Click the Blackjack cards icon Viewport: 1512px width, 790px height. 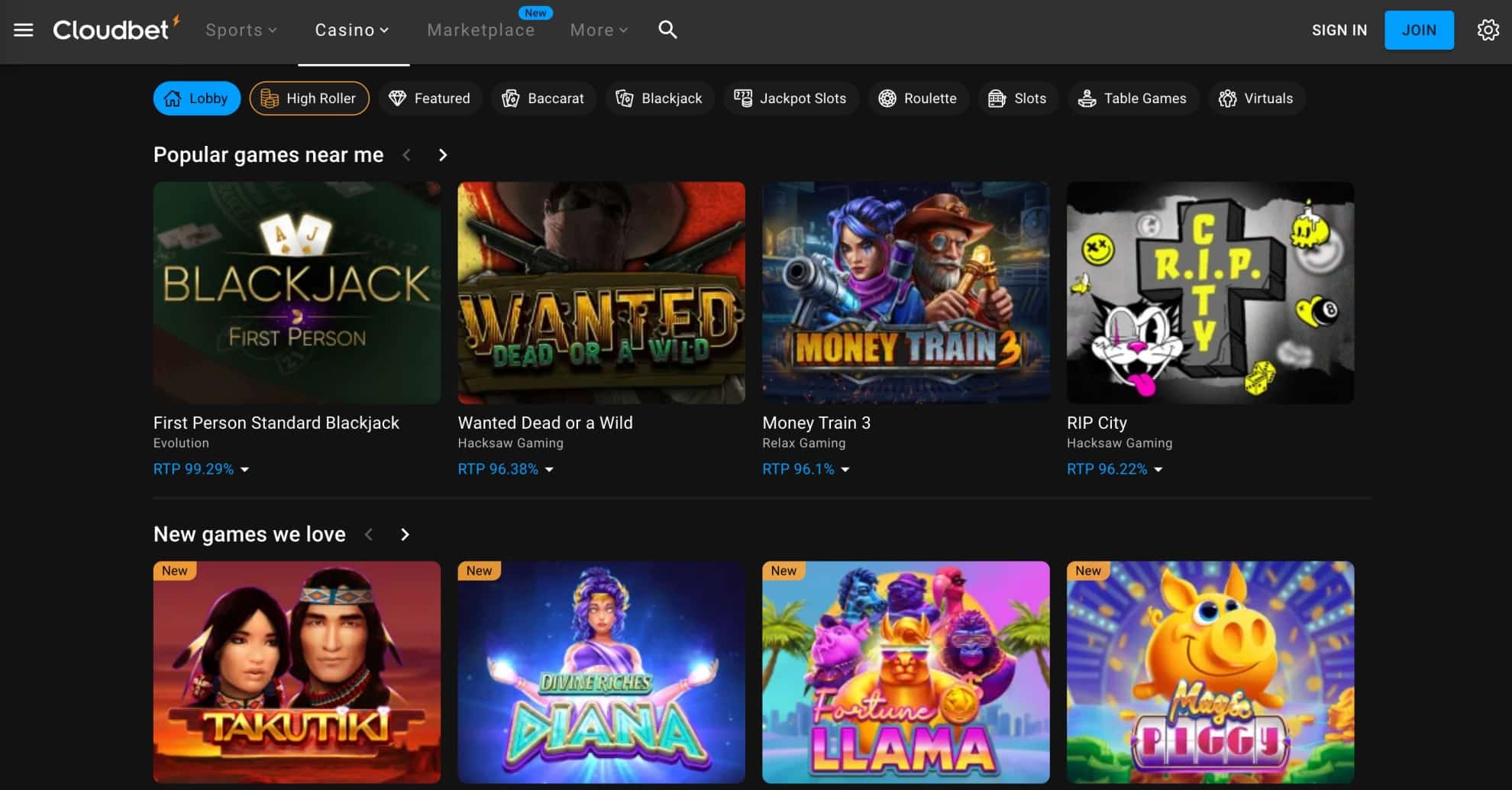pyautogui.click(x=624, y=99)
